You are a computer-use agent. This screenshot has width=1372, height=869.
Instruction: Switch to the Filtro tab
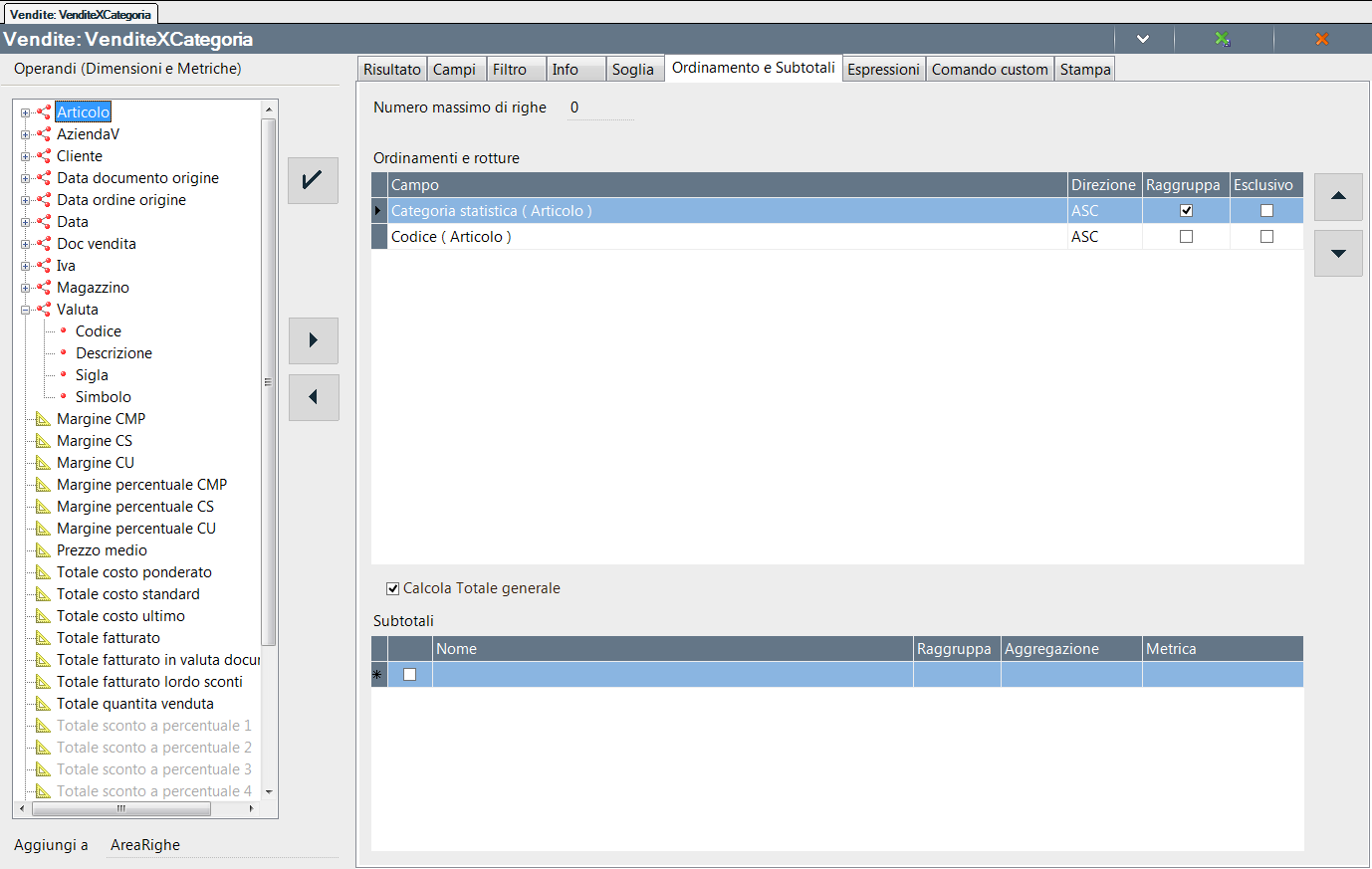point(510,70)
